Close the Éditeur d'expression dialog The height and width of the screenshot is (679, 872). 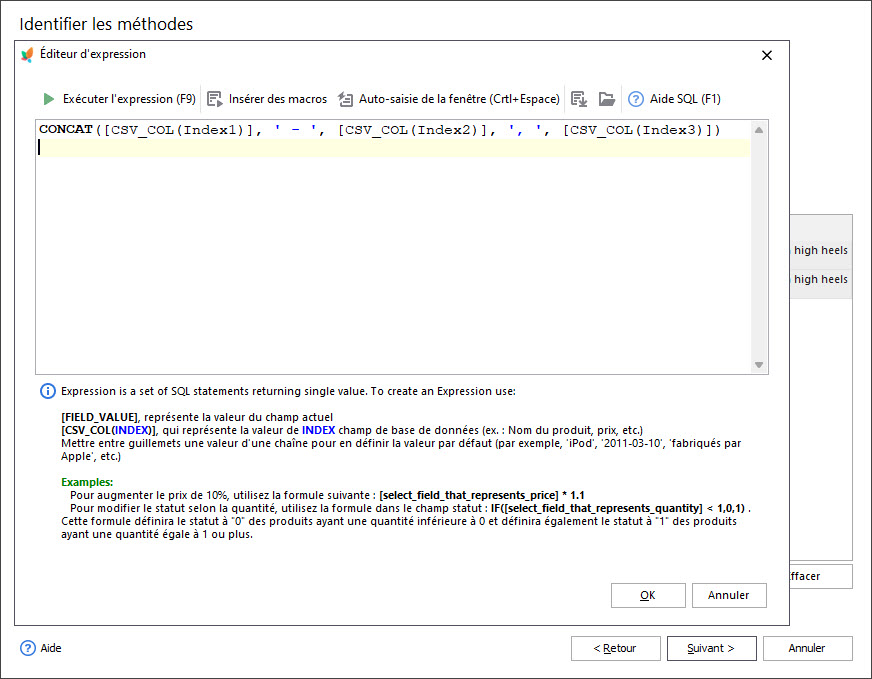pos(767,55)
